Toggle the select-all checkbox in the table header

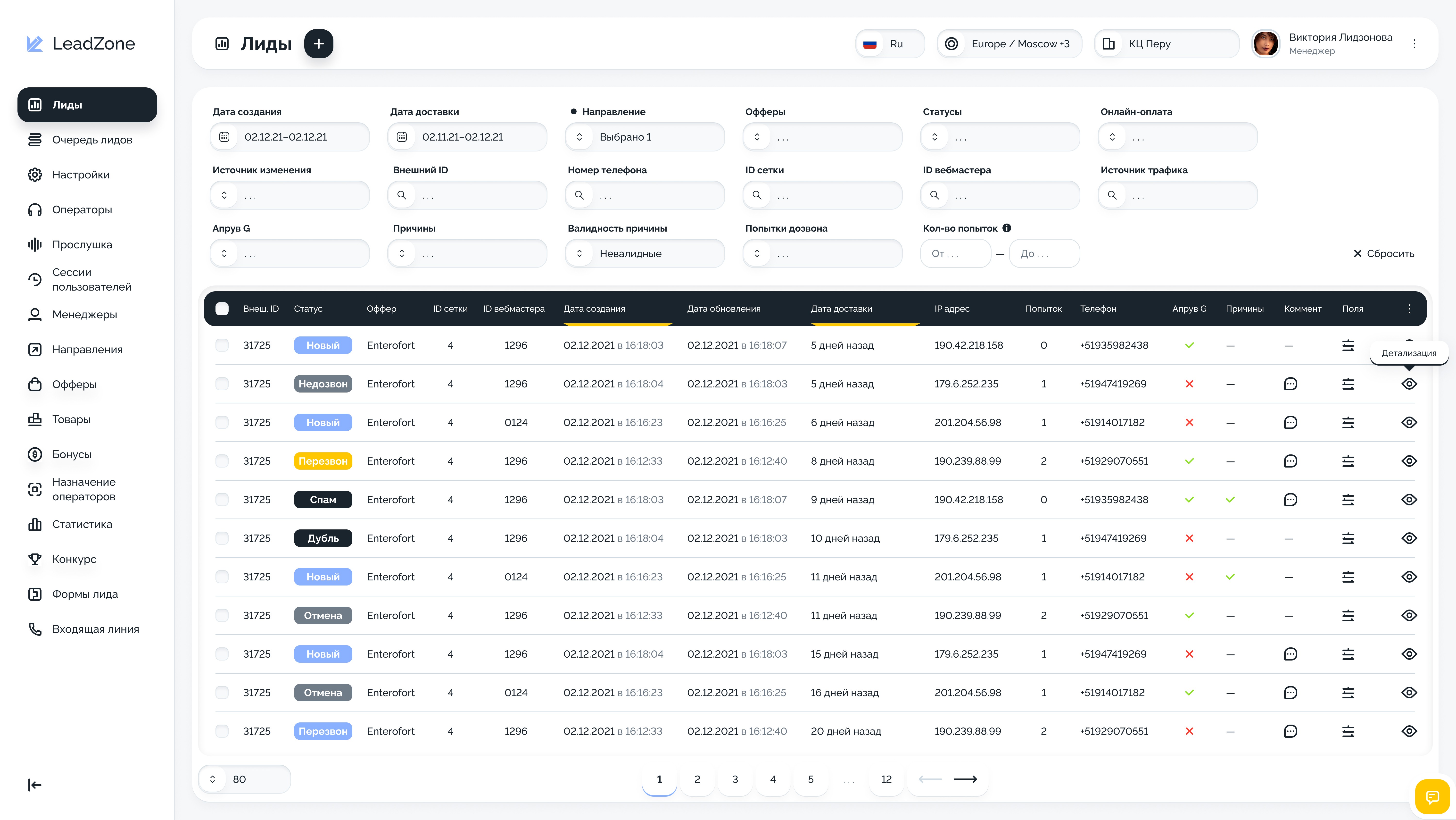pos(222,309)
